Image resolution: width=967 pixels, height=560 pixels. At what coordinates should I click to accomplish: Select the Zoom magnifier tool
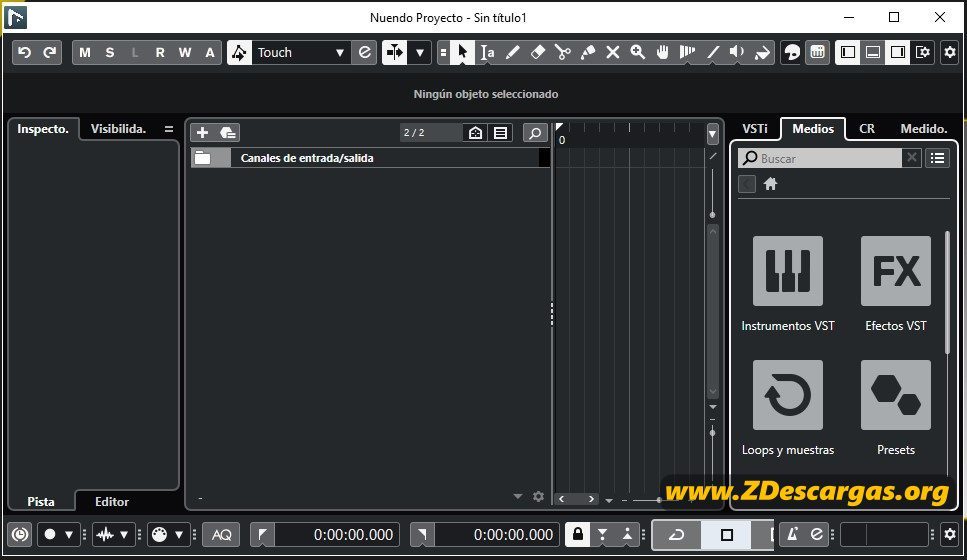[638, 52]
